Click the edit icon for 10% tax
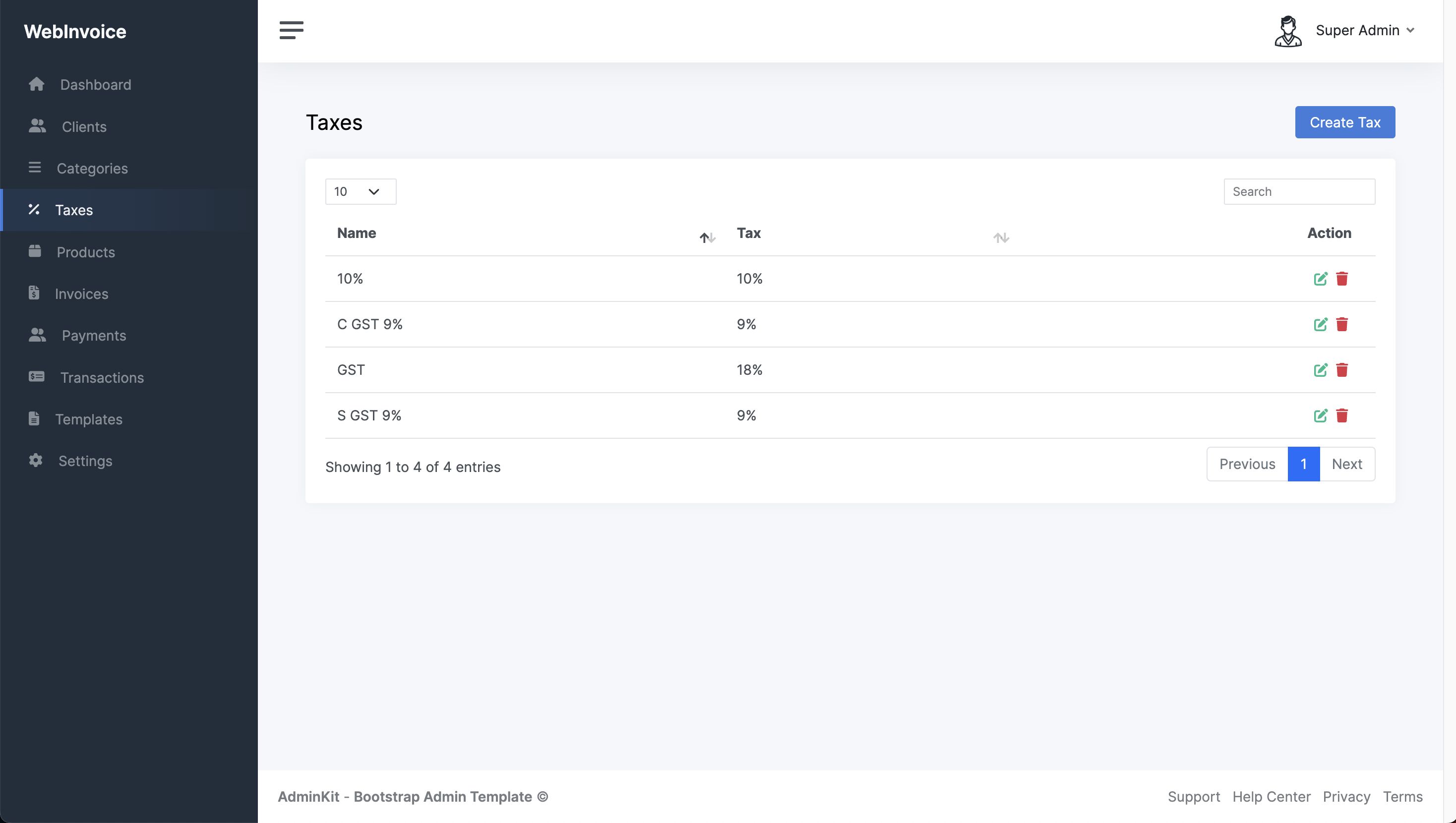 coord(1320,279)
